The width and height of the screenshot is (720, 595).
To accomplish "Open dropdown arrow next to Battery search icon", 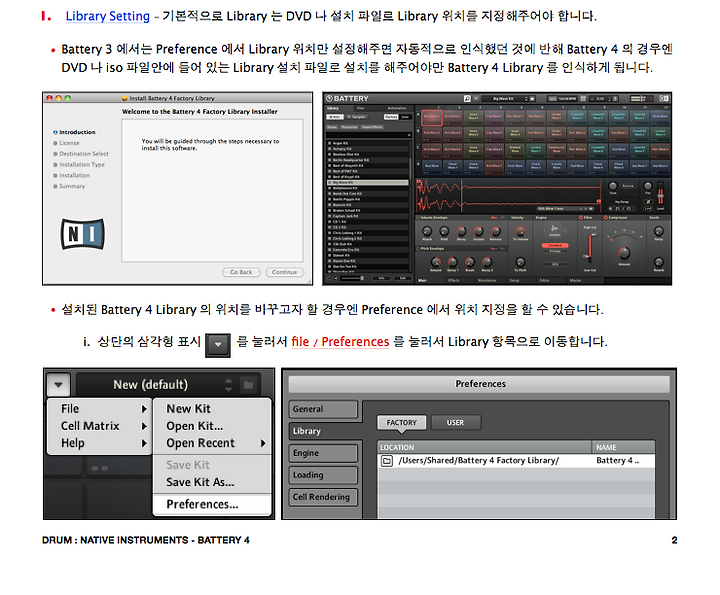I will [x=476, y=98].
